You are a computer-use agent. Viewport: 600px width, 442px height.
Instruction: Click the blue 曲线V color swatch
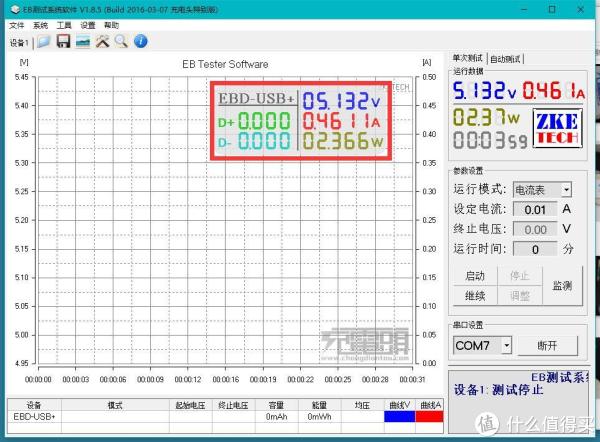click(x=399, y=417)
